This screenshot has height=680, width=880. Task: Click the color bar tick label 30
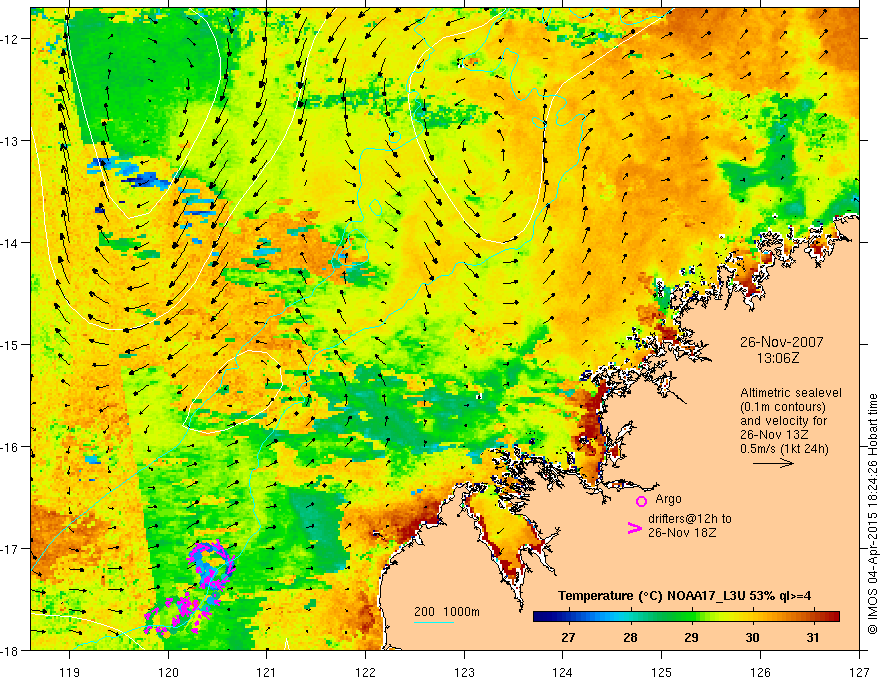[x=752, y=638]
